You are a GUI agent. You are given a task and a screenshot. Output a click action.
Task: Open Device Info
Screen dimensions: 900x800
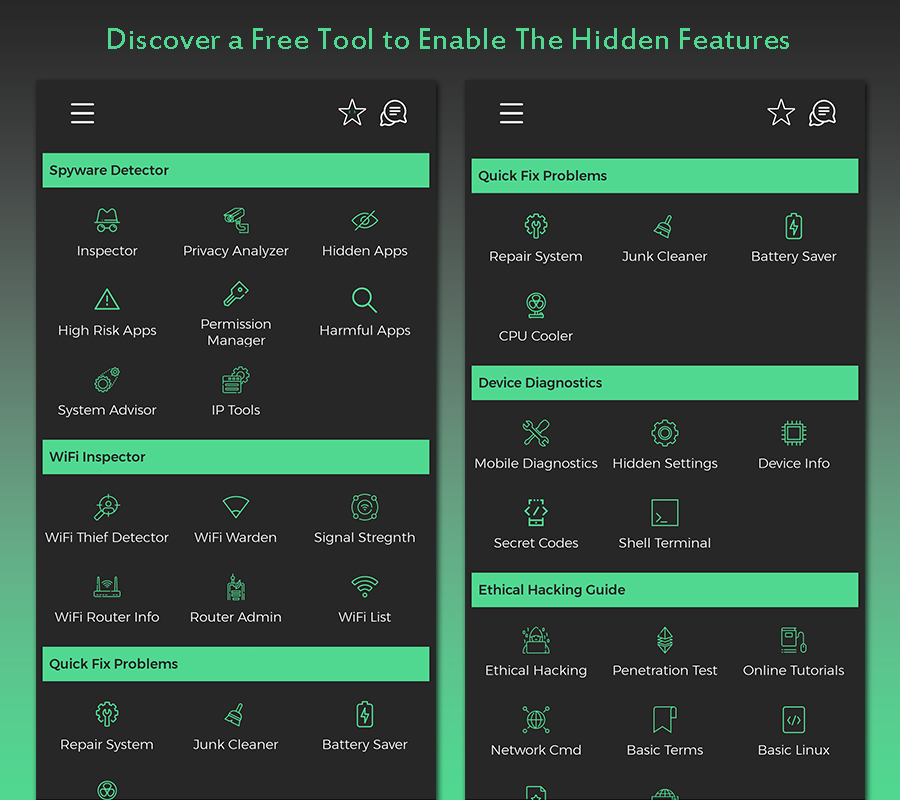(x=794, y=445)
